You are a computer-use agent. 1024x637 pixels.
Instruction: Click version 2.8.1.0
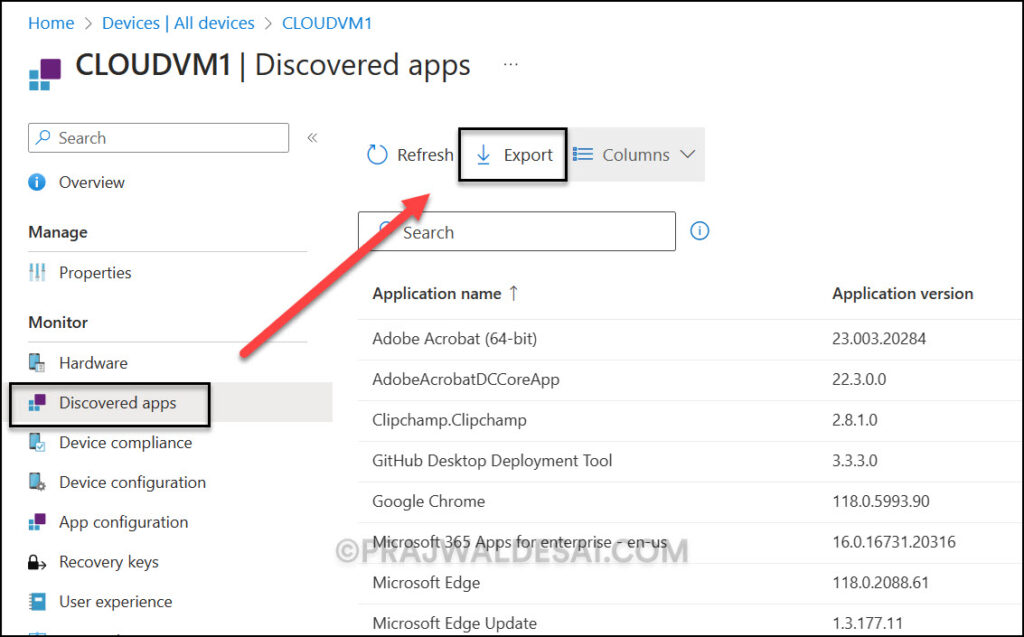point(854,419)
